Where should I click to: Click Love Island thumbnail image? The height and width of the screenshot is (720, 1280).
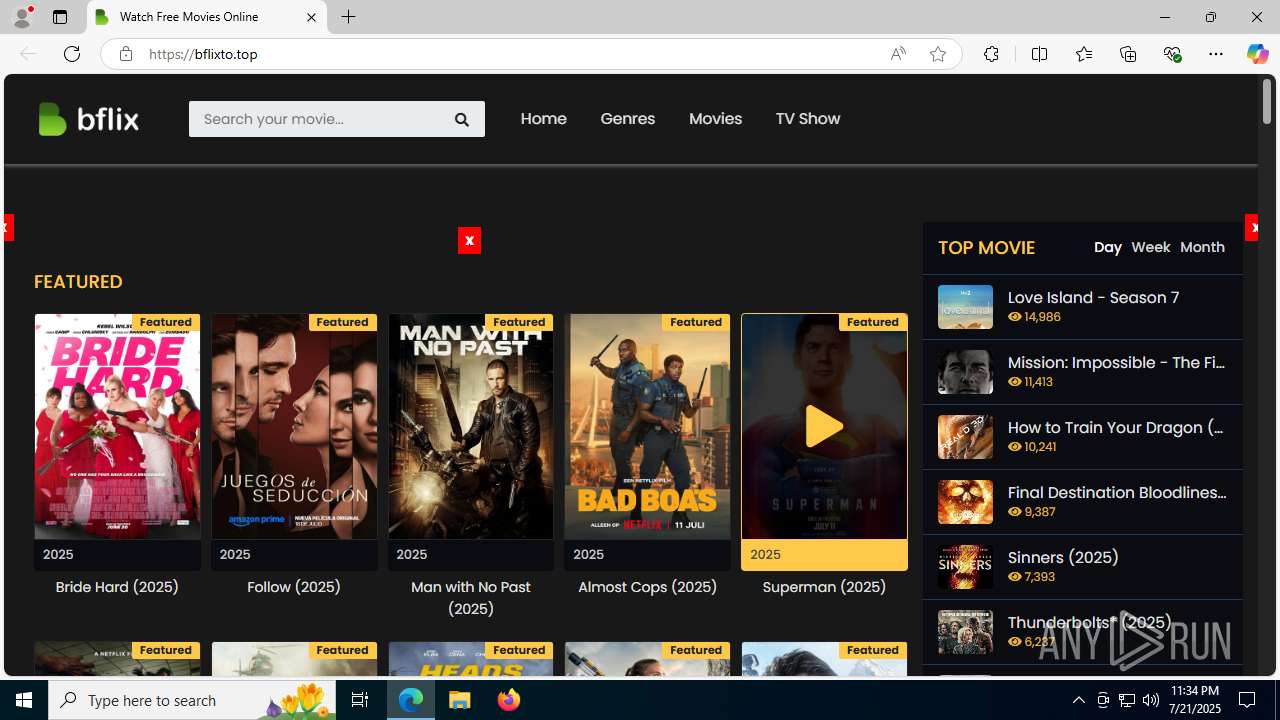(965, 307)
